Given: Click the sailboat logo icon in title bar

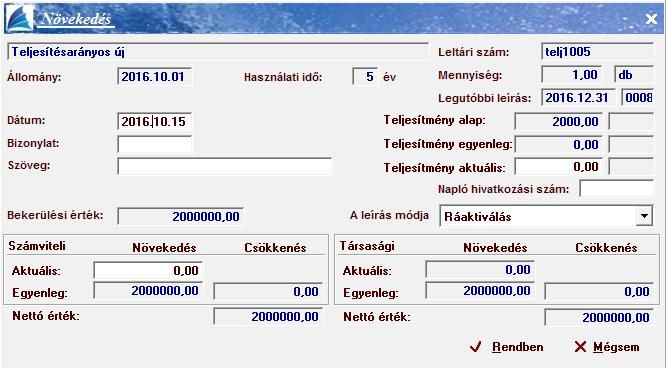Looking at the screenshot, I should pyautogui.click(x=19, y=18).
